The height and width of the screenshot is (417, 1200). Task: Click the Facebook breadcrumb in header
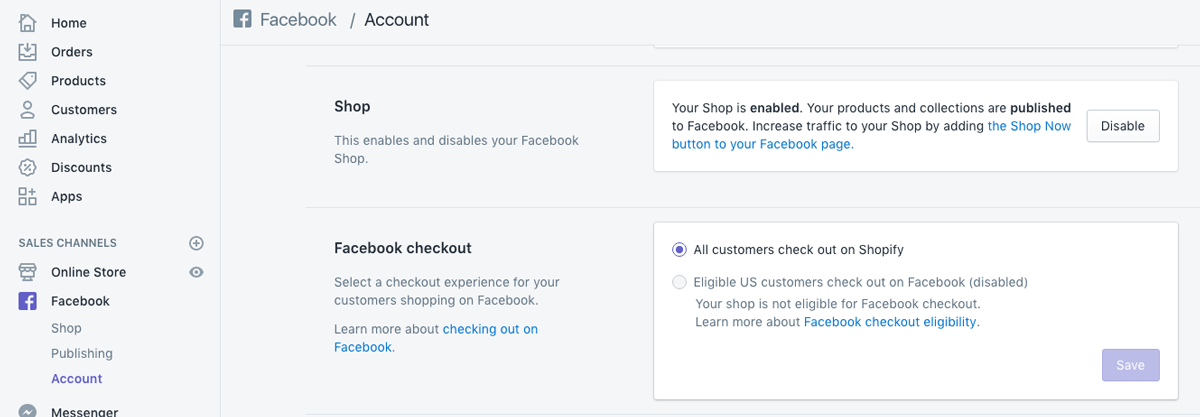298,20
